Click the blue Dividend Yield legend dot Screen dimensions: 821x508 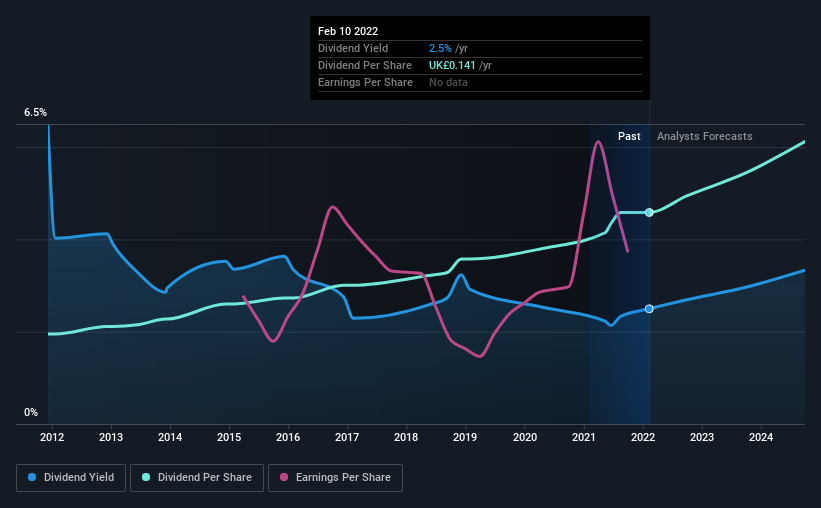click(32, 477)
